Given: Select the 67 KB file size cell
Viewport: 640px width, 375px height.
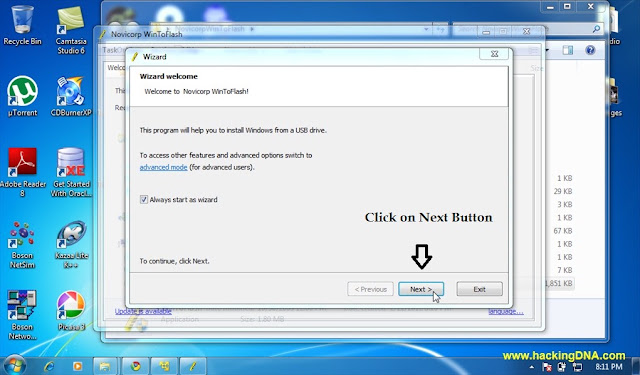Looking at the screenshot, I should [562, 231].
